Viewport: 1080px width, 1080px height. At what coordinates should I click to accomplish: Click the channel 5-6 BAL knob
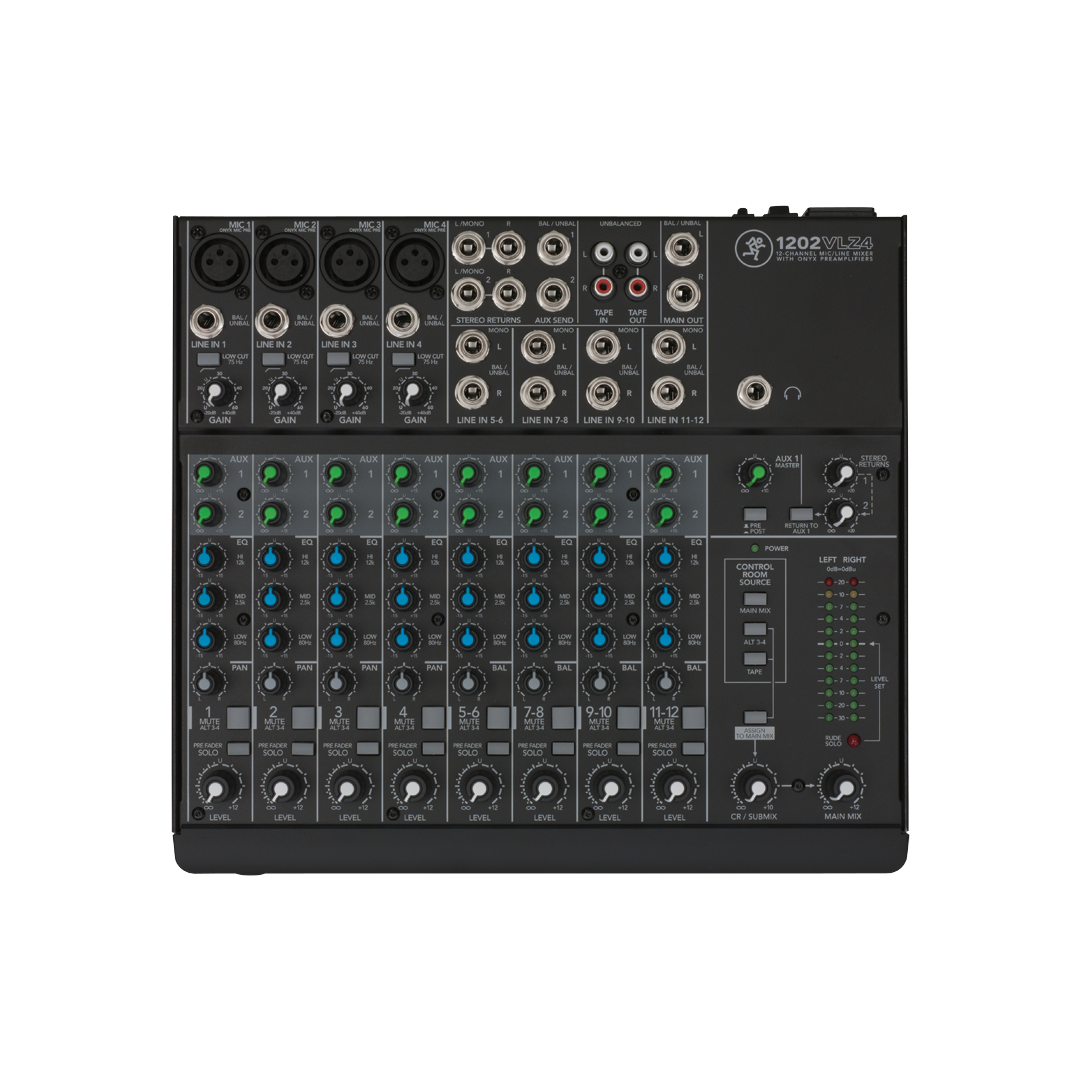pyautogui.click(x=466, y=682)
